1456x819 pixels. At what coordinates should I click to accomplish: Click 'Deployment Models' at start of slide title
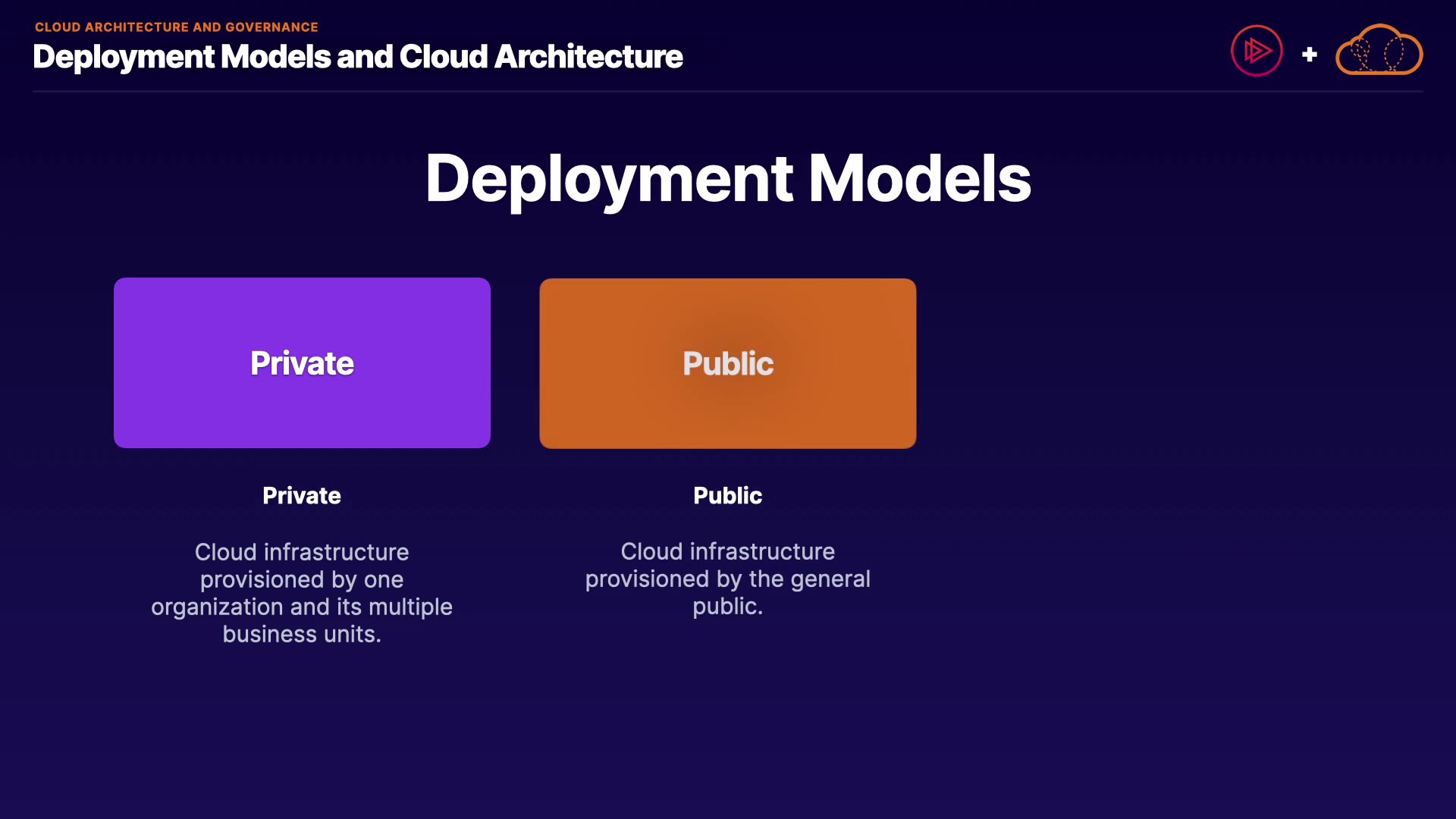(182, 57)
